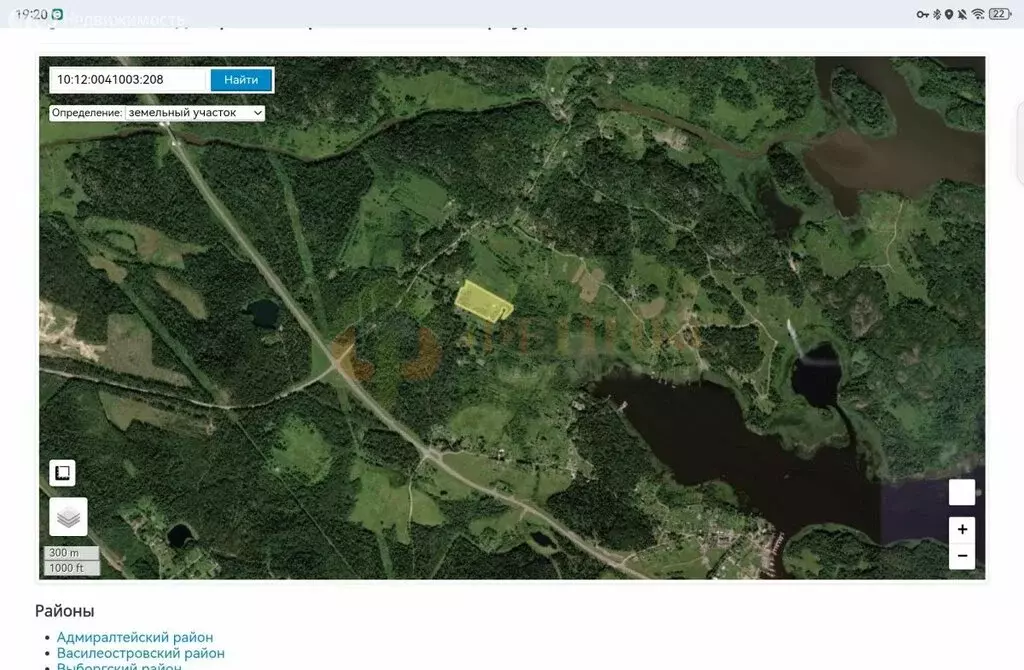This screenshot has width=1024, height=670.
Task: Tap the muted bell status icon
Action: [x=962, y=14]
